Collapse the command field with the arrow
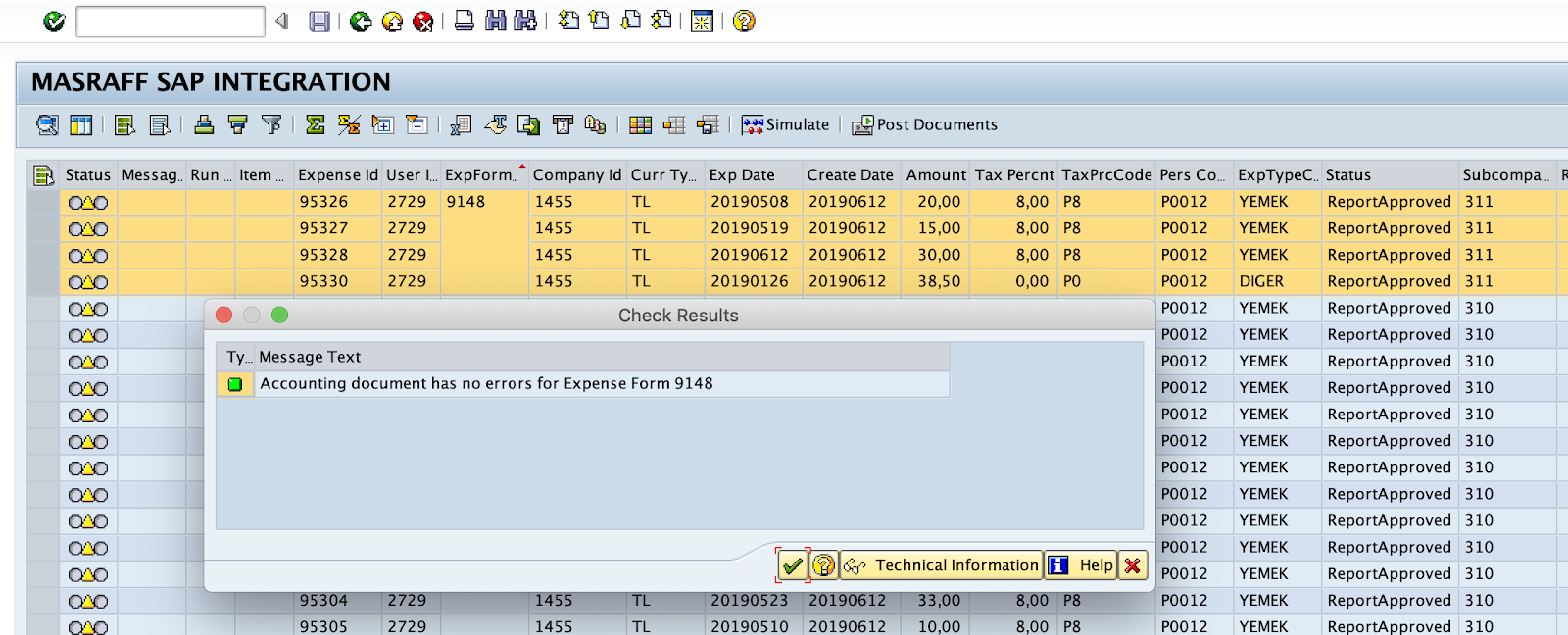This screenshot has height=635, width=1568. [282, 21]
